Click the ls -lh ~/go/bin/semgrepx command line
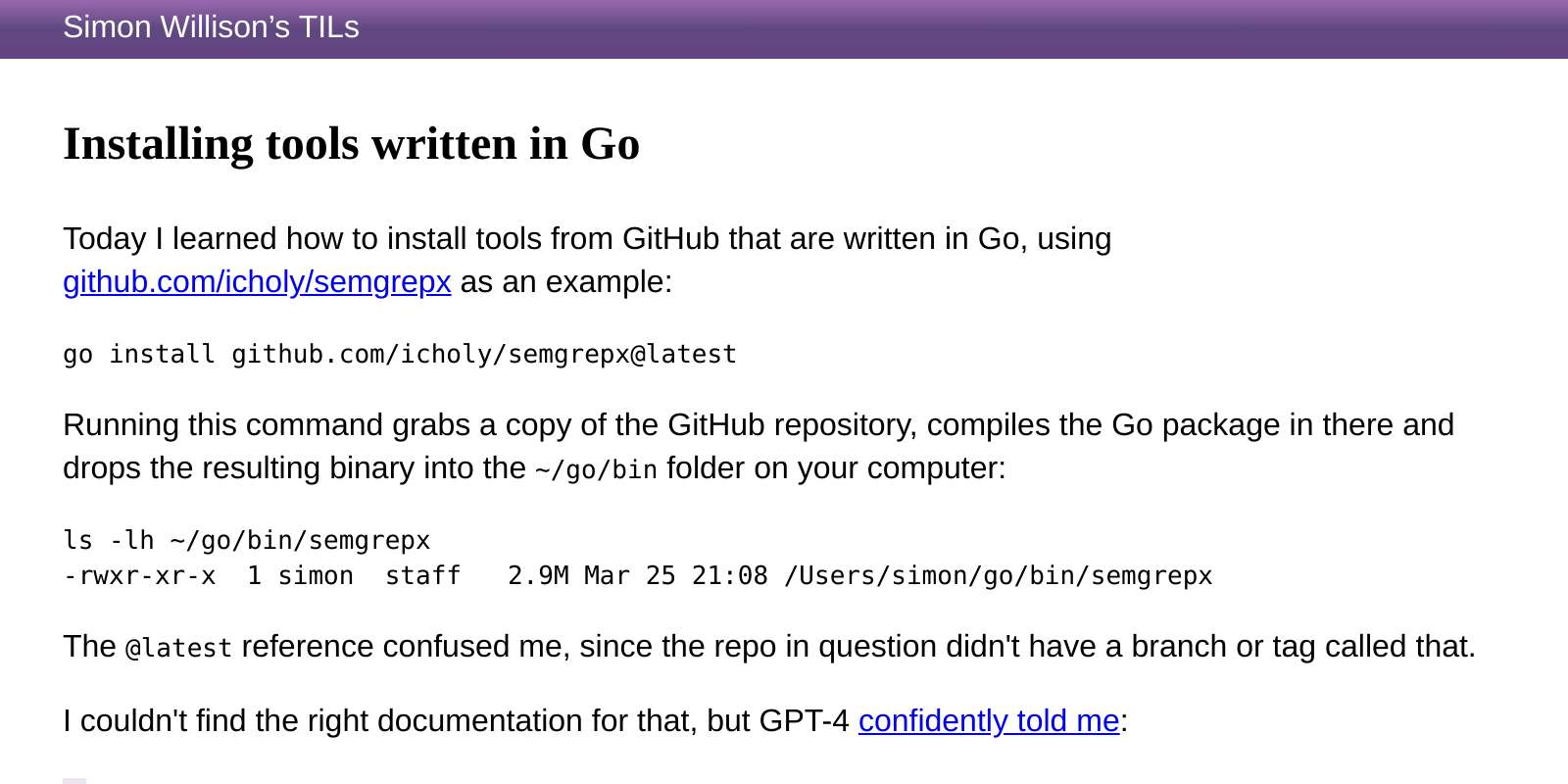Screen dimensions: 1568x784 (247, 540)
